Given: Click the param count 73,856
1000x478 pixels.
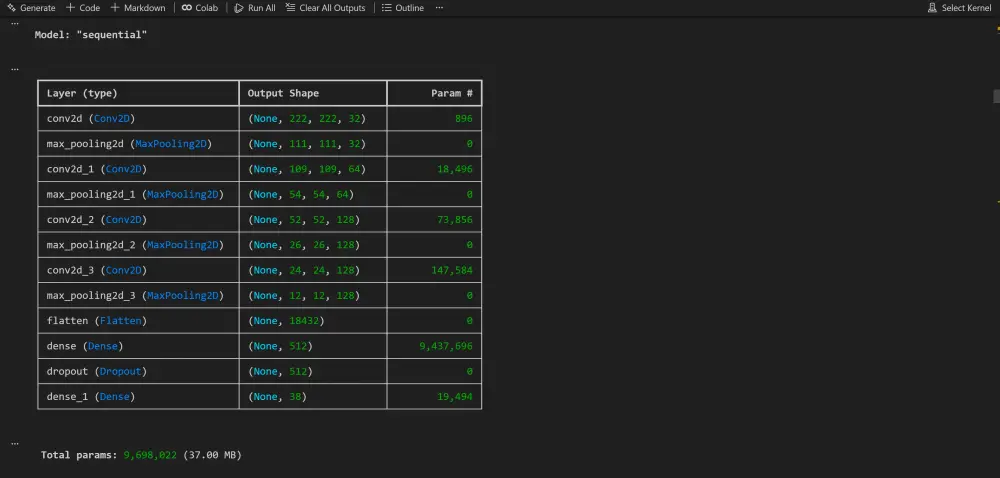Looking at the screenshot, I should click(455, 220).
